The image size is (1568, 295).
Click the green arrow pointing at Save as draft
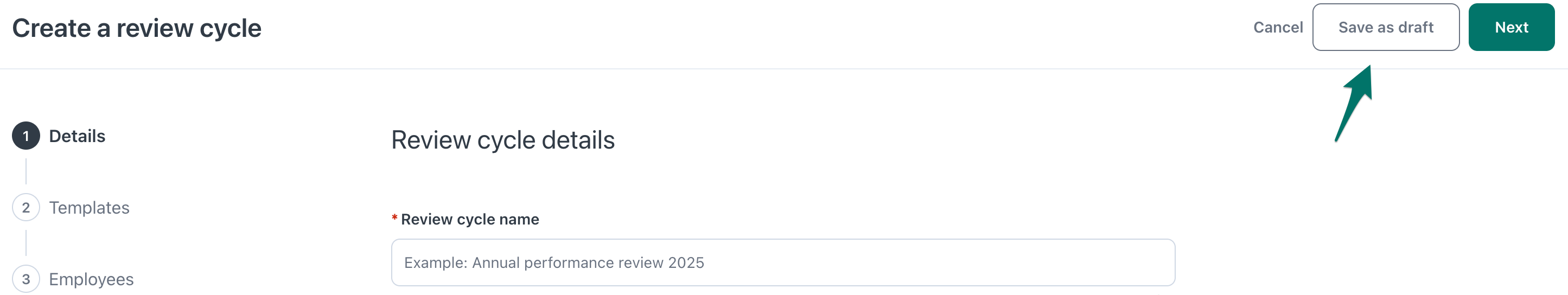click(x=1355, y=102)
